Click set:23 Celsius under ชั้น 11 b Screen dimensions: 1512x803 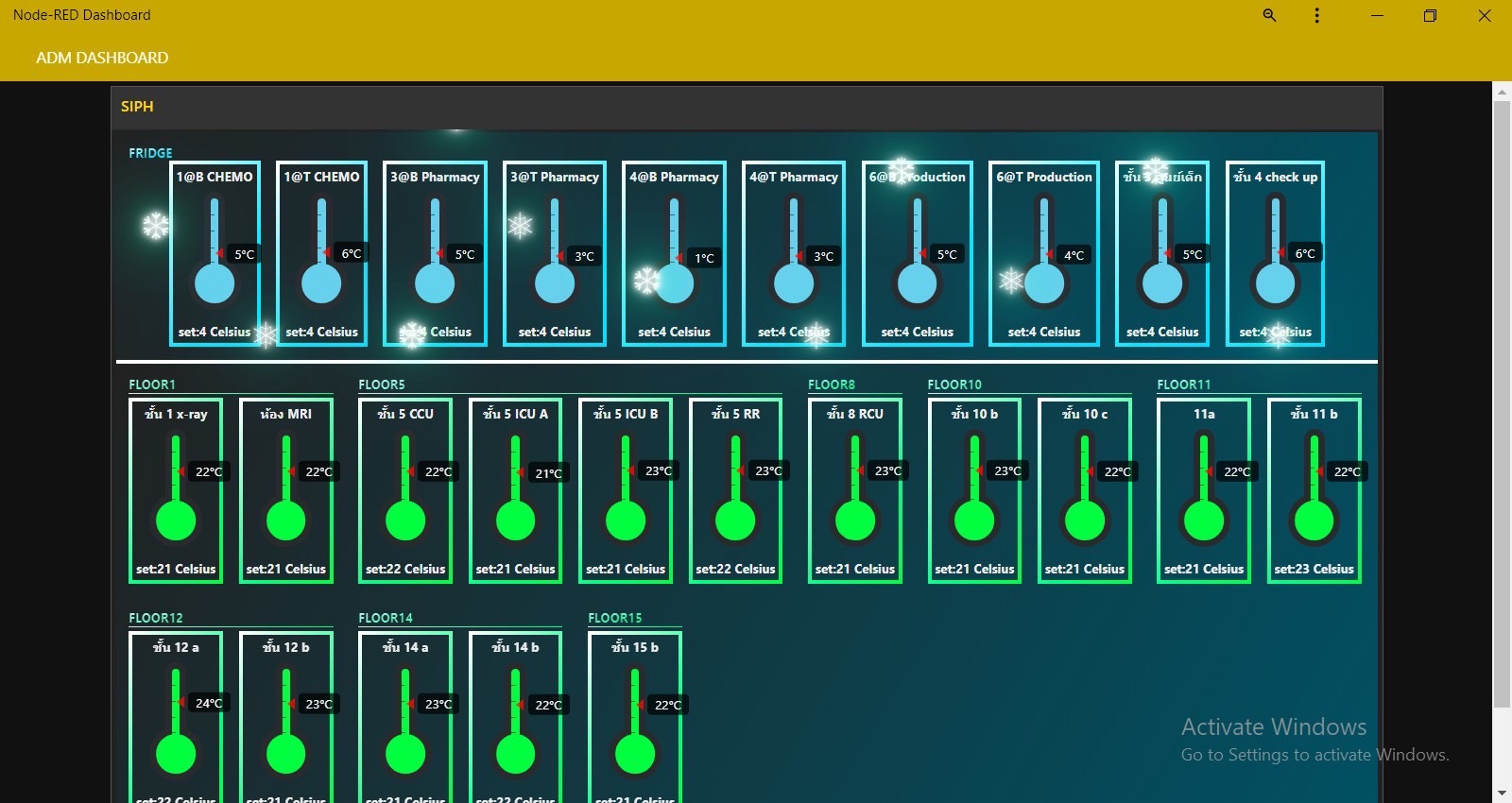tap(1314, 570)
